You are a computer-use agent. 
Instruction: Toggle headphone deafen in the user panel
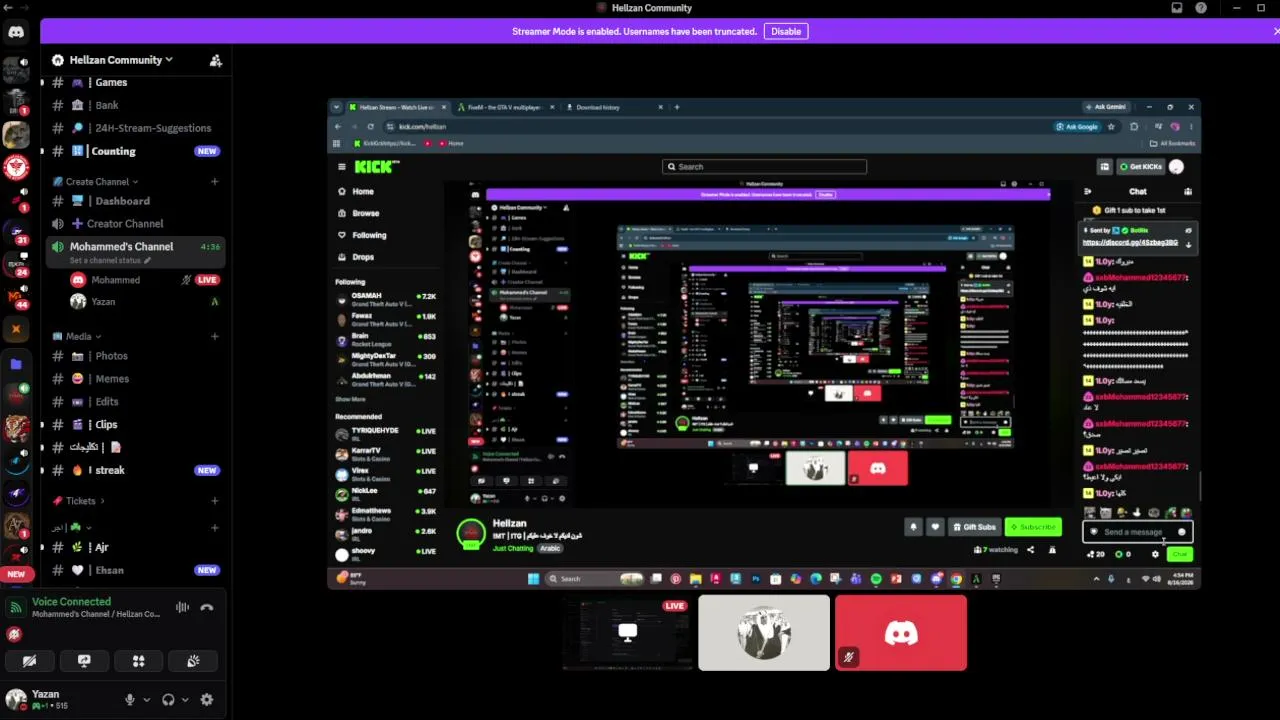point(168,700)
